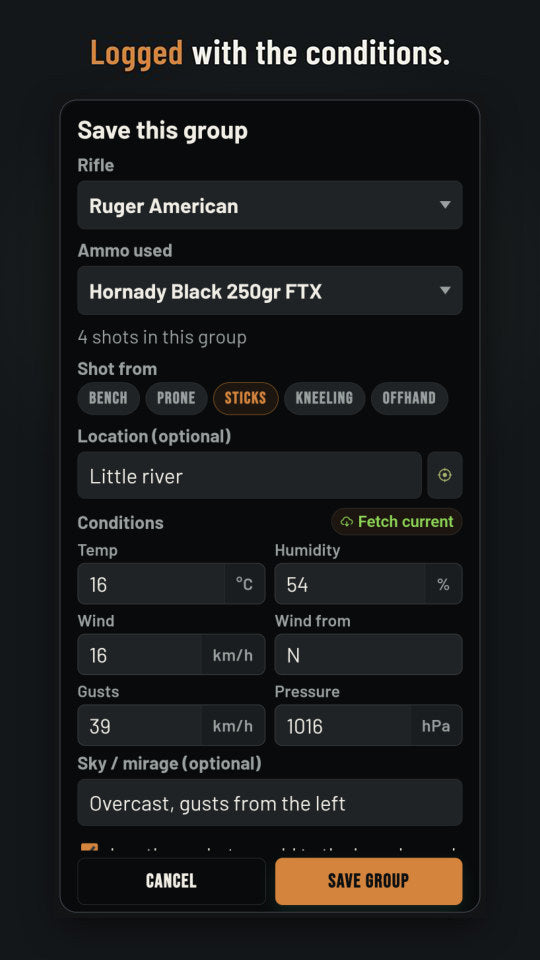The width and height of the screenshot is (540, 960).
Task: Fetch current weather conditions
Action: pos(397,522)
